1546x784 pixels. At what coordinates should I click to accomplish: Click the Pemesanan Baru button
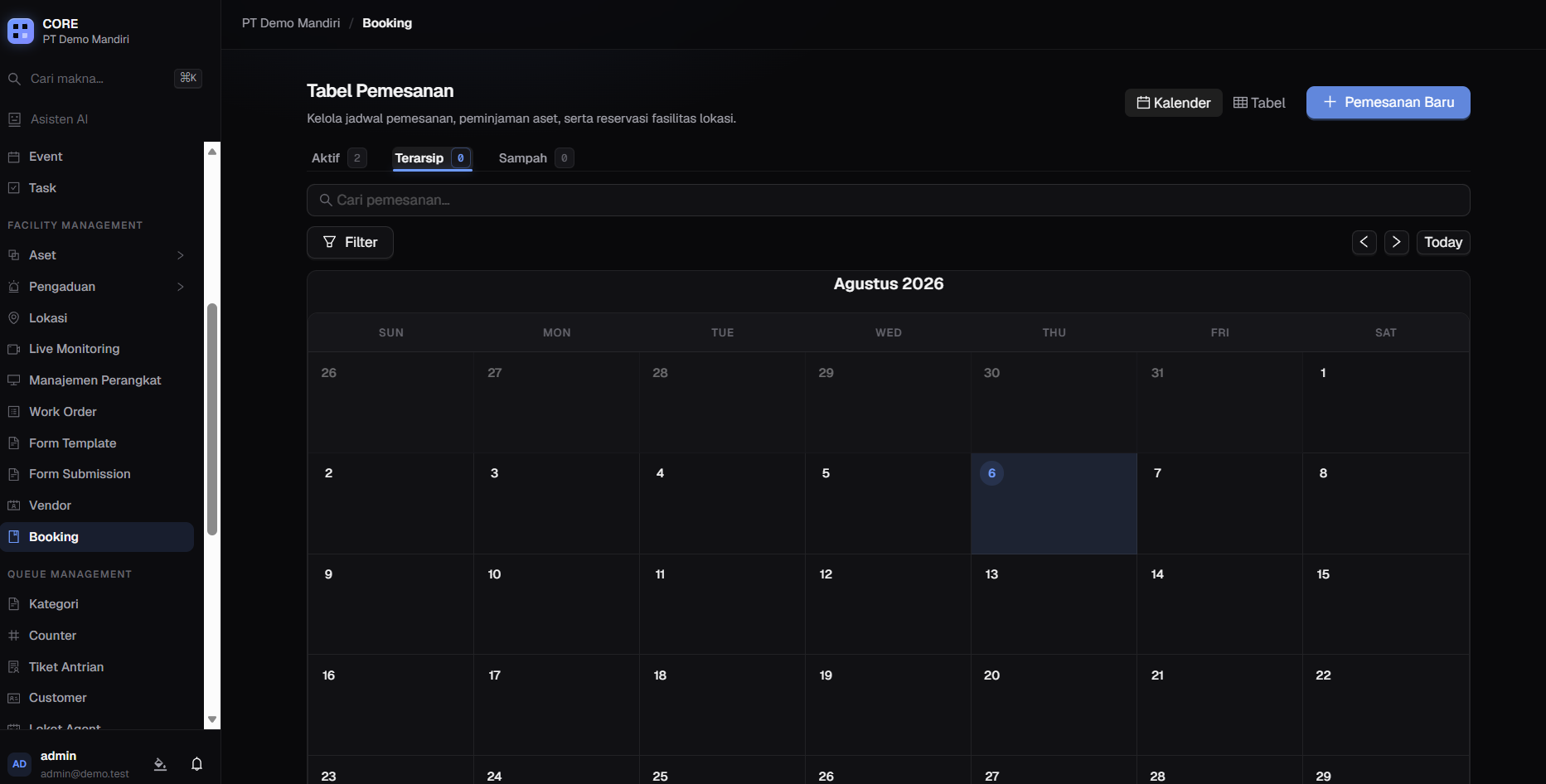1388,103
